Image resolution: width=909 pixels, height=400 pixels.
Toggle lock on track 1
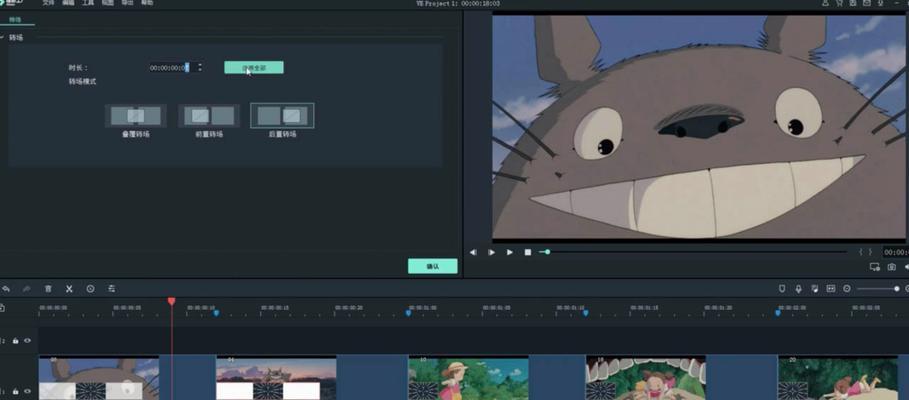pos(16,391)
